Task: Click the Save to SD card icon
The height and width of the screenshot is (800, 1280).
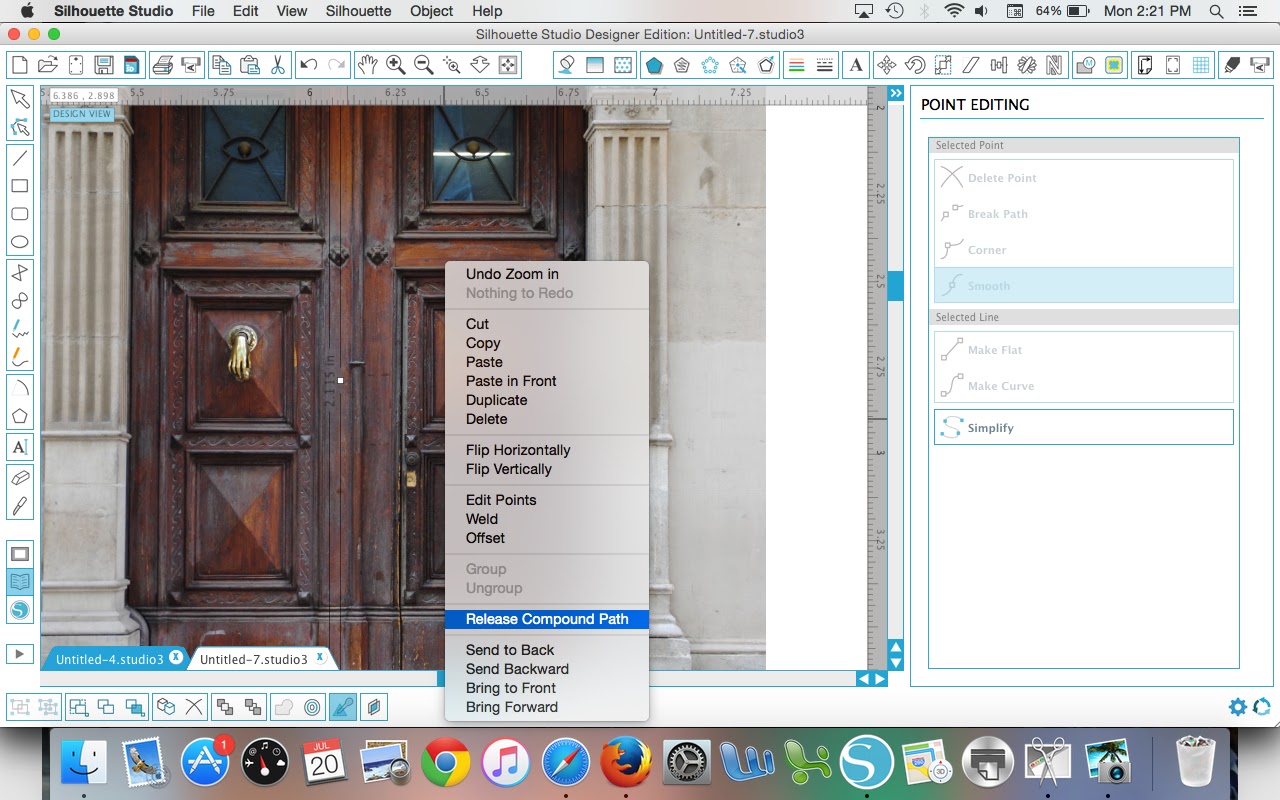Action: [x=131, y=65]
